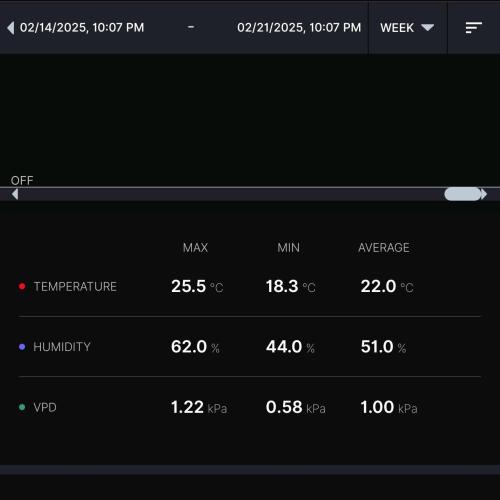Select the start date 02/14/2025, 10:07 PM

click(82, 28)
